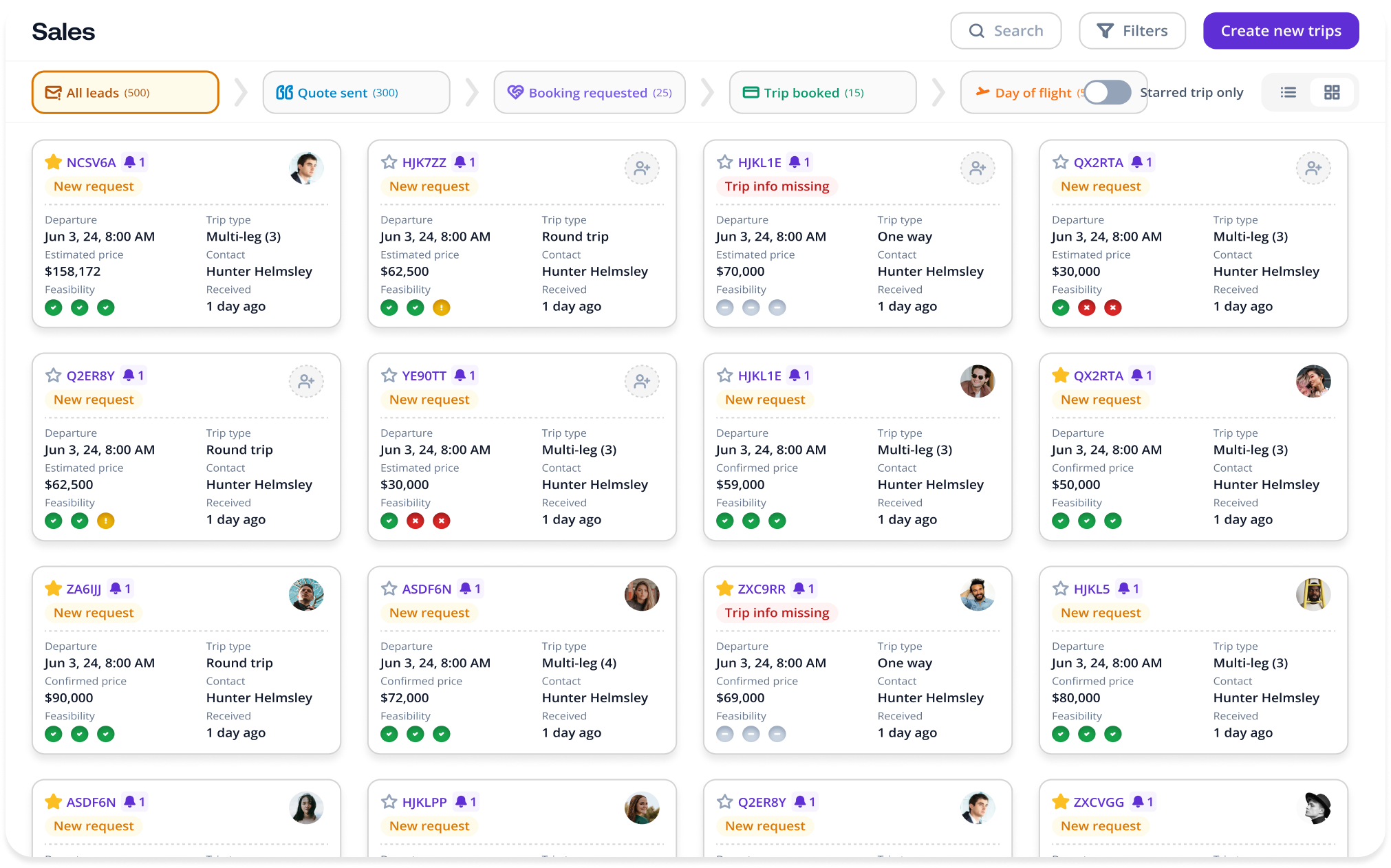Click assign-user icon on HJK7ZZ card
Screen dimensions: 1391x868
click(642, 169)
